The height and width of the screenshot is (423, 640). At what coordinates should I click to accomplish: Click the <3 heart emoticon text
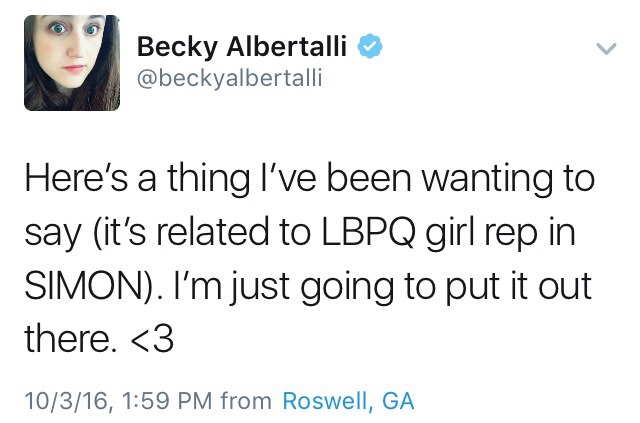tap(153, 340)
